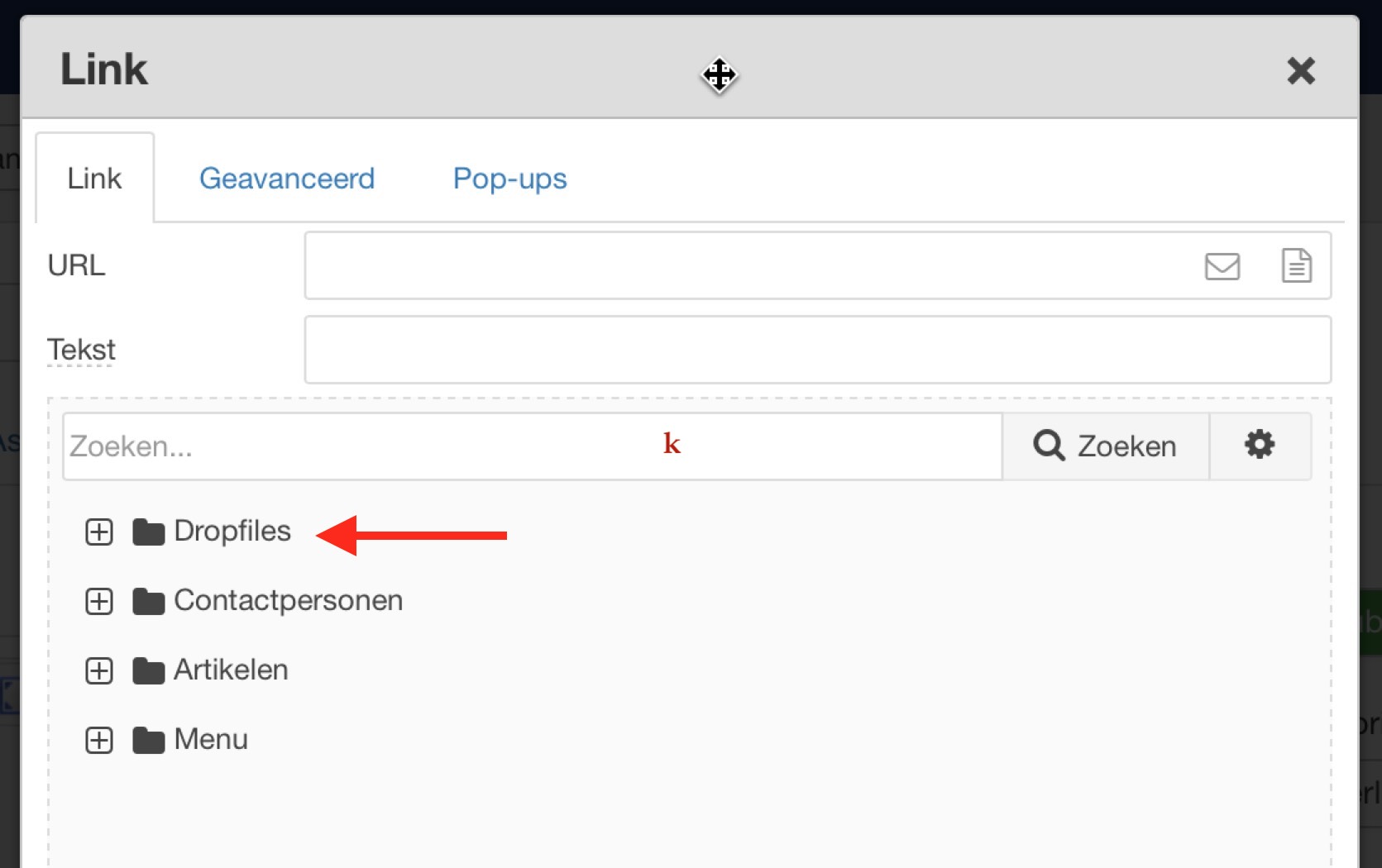Select the Dropfiles tree label

coord(232,532)
